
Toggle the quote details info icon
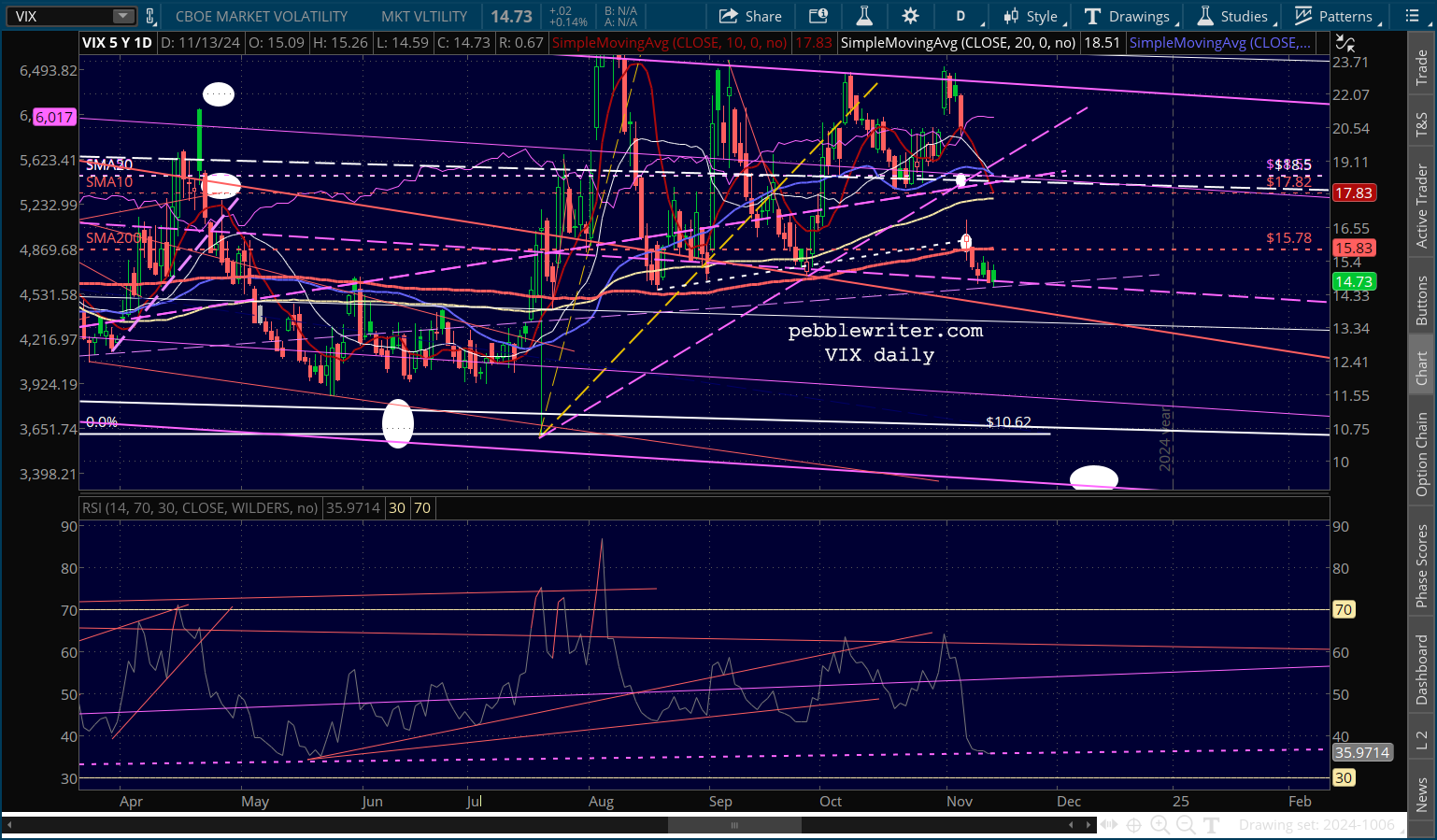(x=818, y=16)
